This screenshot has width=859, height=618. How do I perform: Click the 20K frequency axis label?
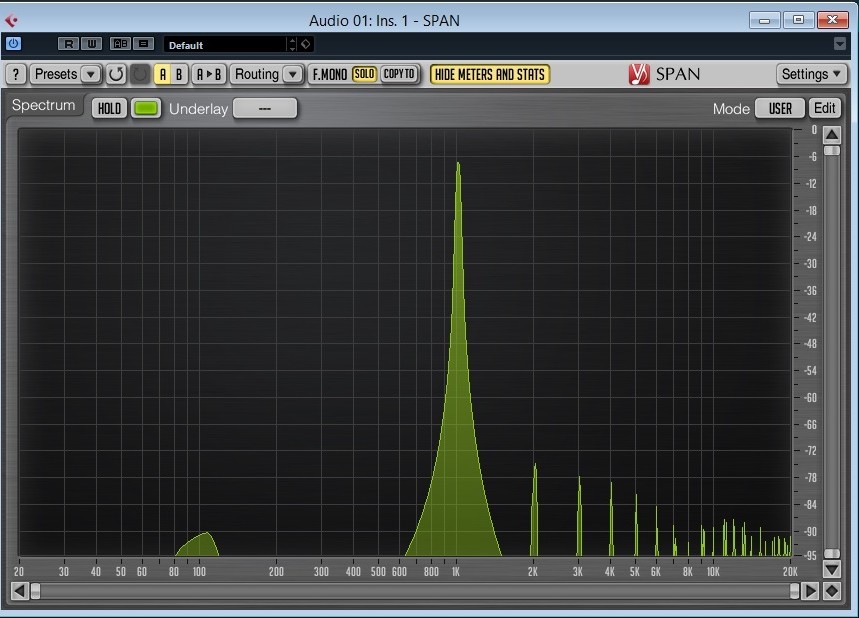790,572
